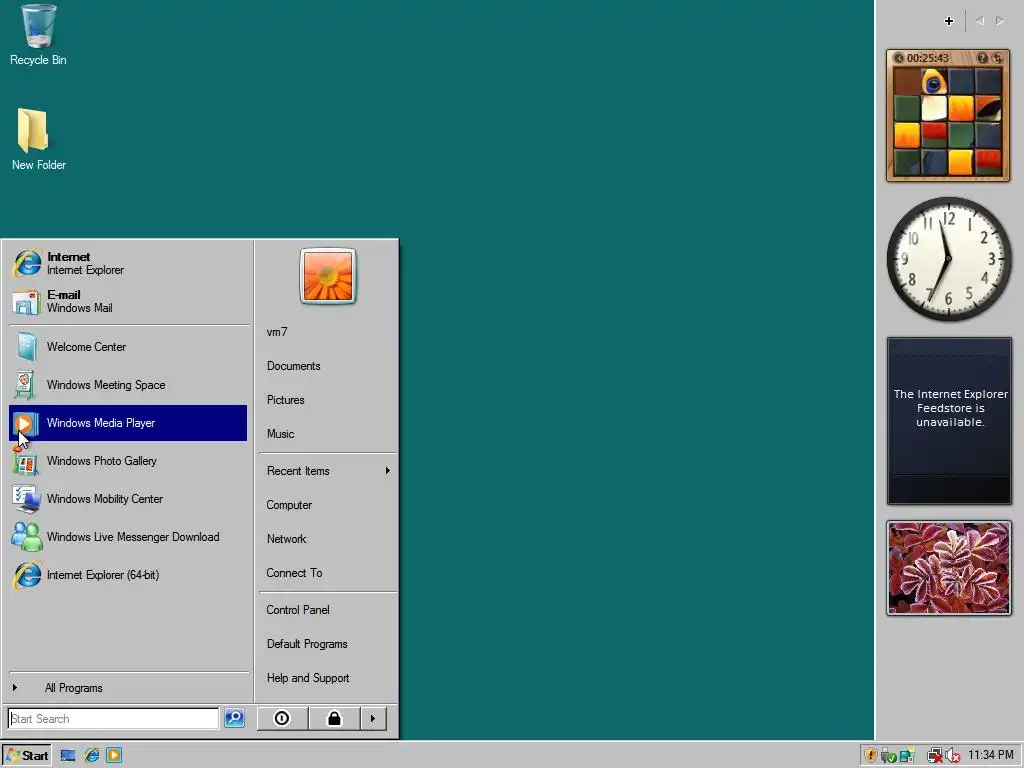Open Internet Explorer from the Start menu
The height and width of the screenshot is (768, 1024).
(128, 263)
